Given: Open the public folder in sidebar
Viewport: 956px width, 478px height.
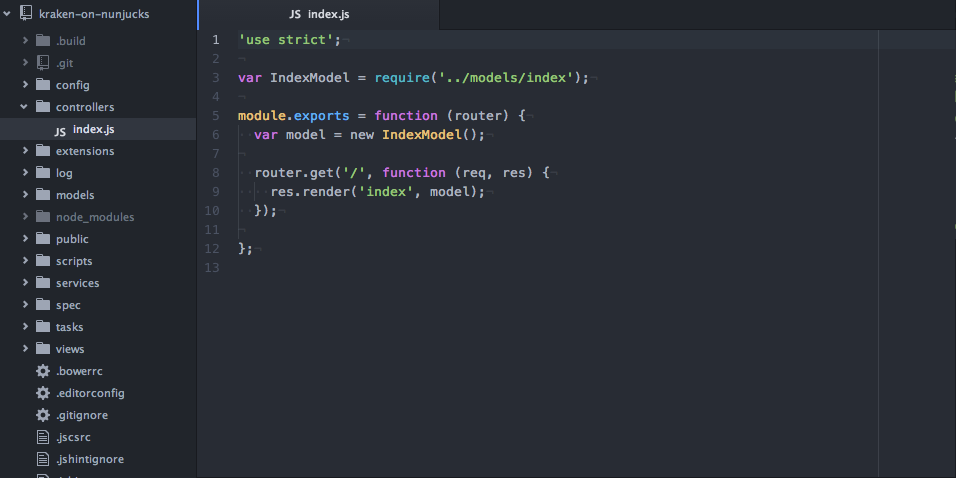Looking at the screenshot, I should click(72, 239).
